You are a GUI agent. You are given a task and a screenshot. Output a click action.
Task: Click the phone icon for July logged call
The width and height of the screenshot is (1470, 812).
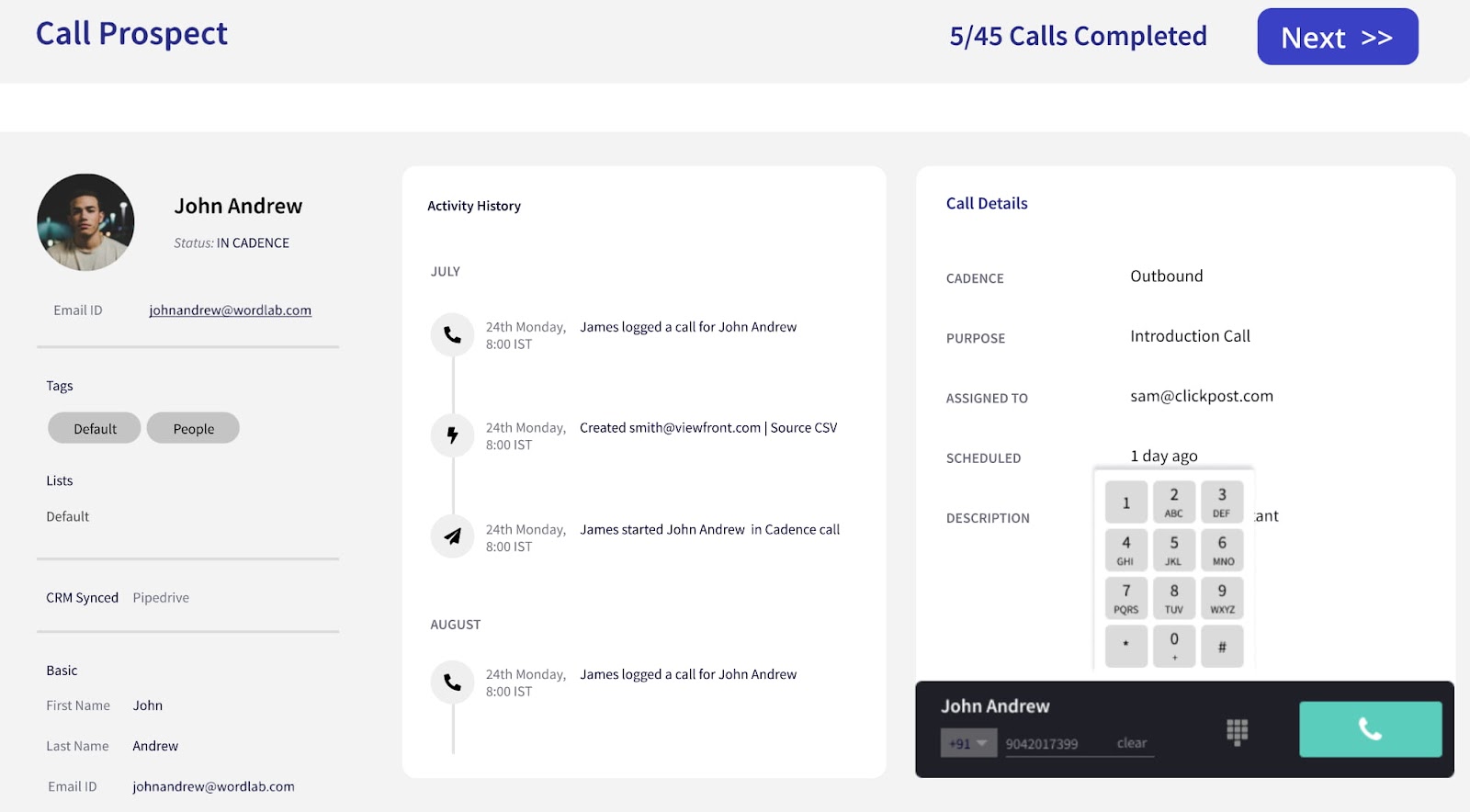point(453,335)
